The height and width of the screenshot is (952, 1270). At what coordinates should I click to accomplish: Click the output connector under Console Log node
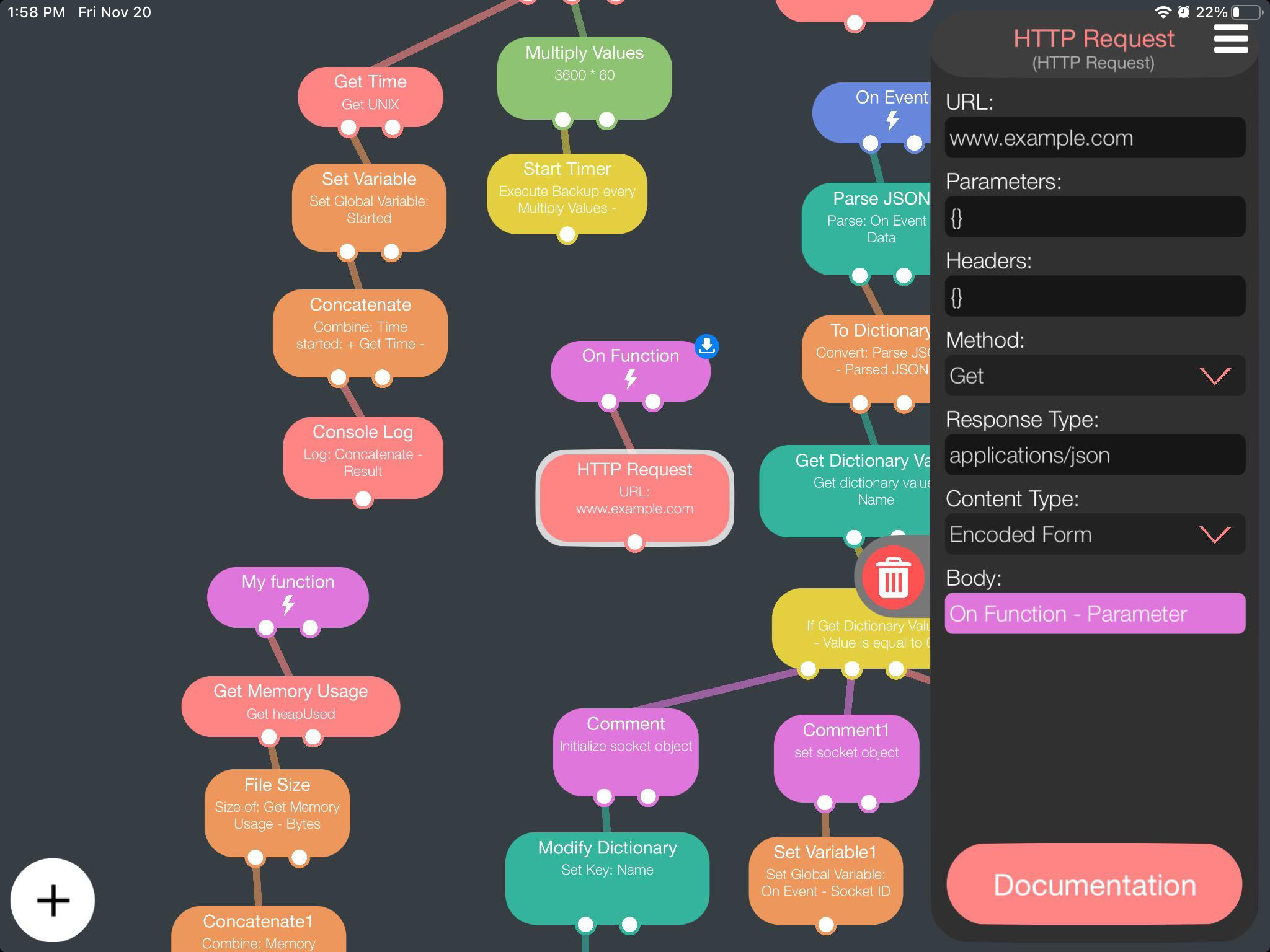363,499
